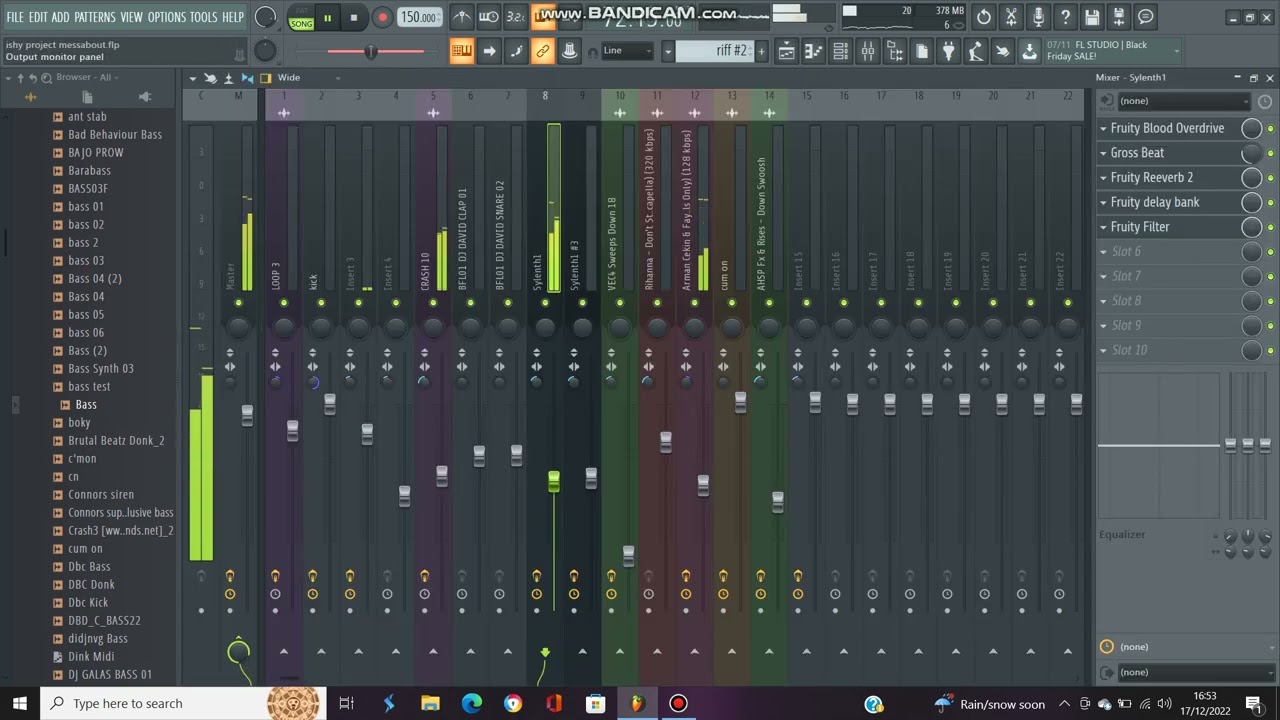Viewport: 1280px width, 720px height.
Task: Select 'bass test' in browser
Action: [x=89, y=387]
